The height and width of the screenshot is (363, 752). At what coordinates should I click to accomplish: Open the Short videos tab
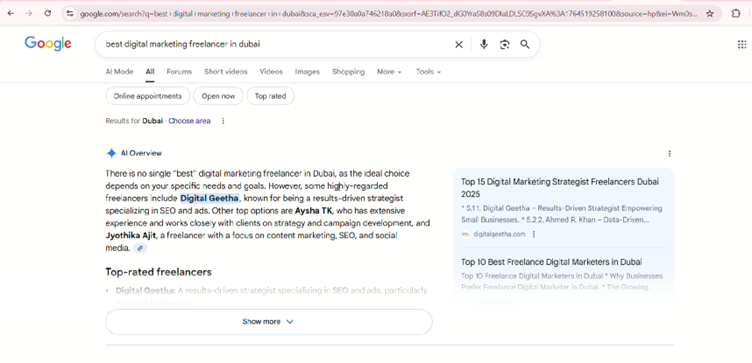[x=226, y=71]
